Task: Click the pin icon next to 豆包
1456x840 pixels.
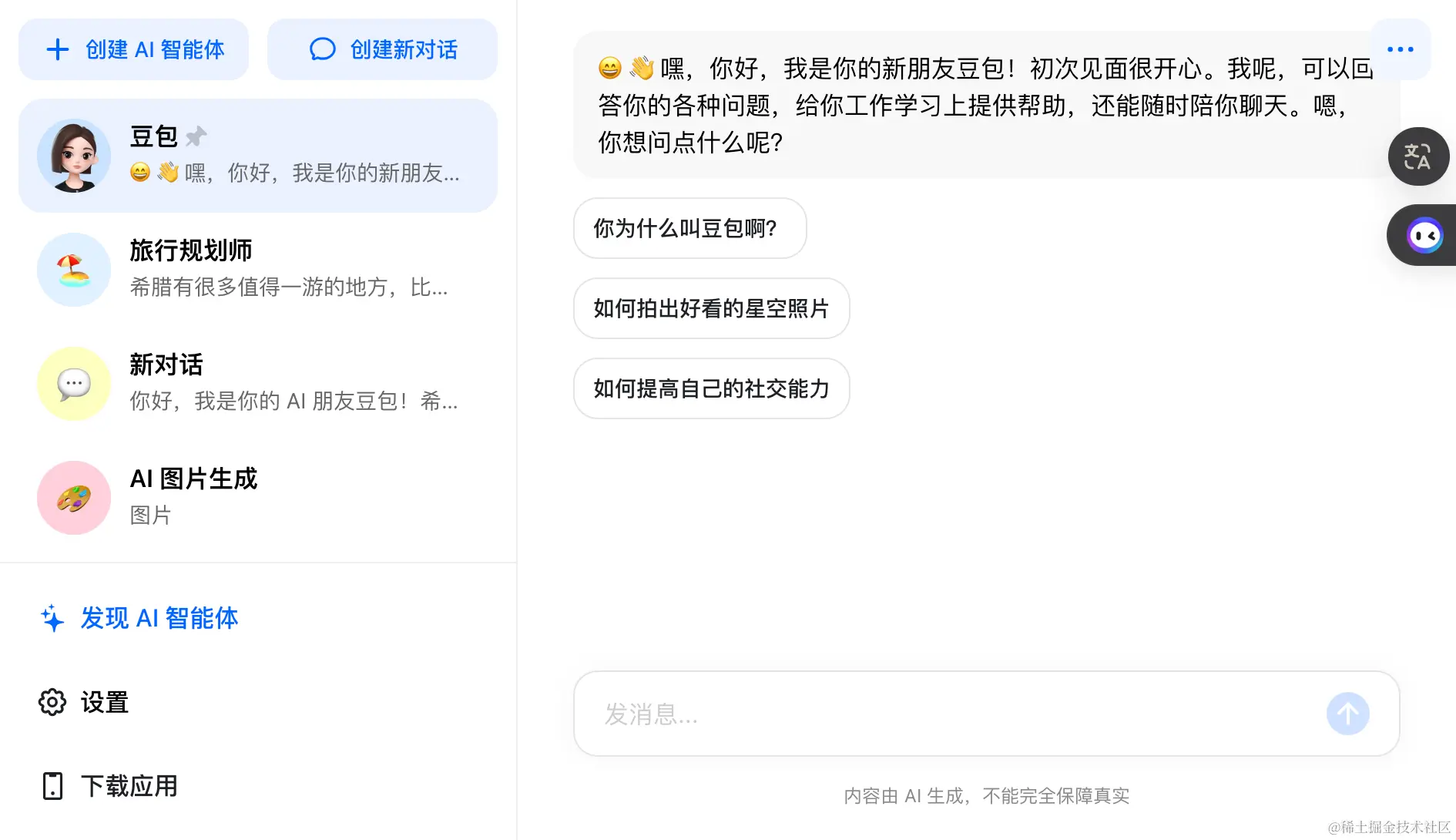Action: pos(196,136)
